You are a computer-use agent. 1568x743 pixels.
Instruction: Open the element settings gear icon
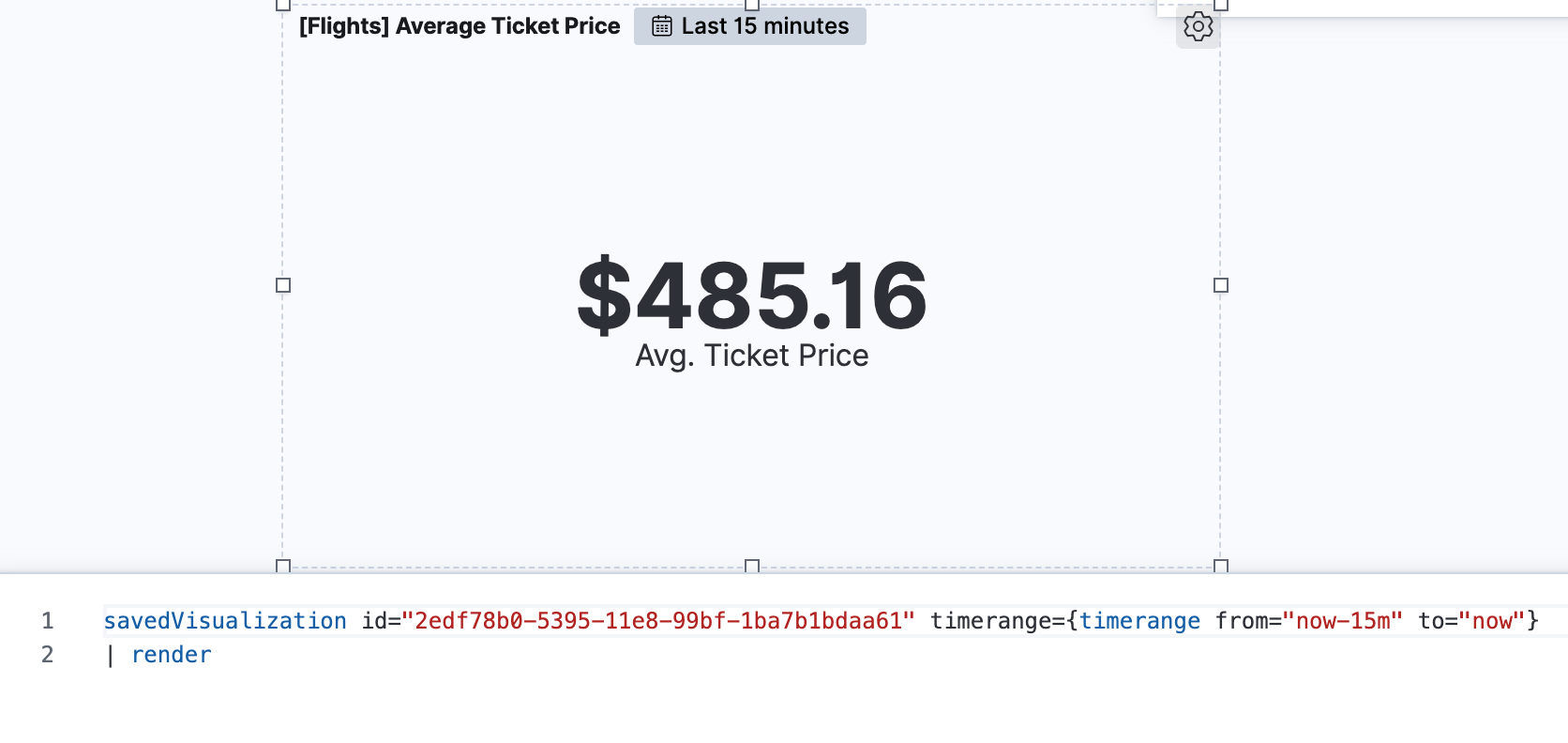pos(1198,28)
